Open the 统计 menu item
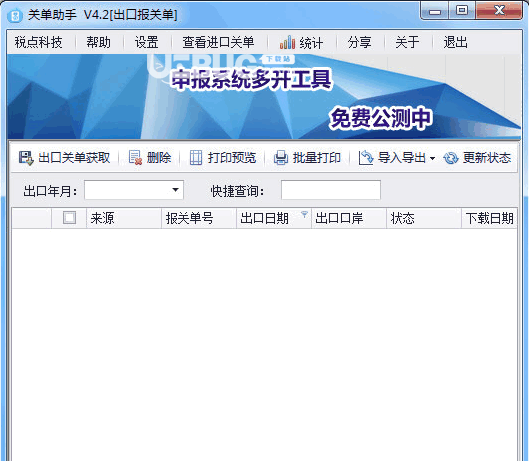529x462 pixels. (301, 43)
